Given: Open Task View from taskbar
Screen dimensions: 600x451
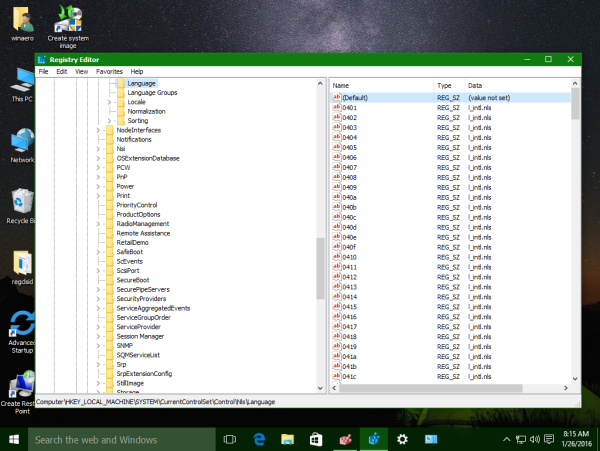Looking at the screenshot, I should click(230, 440).
